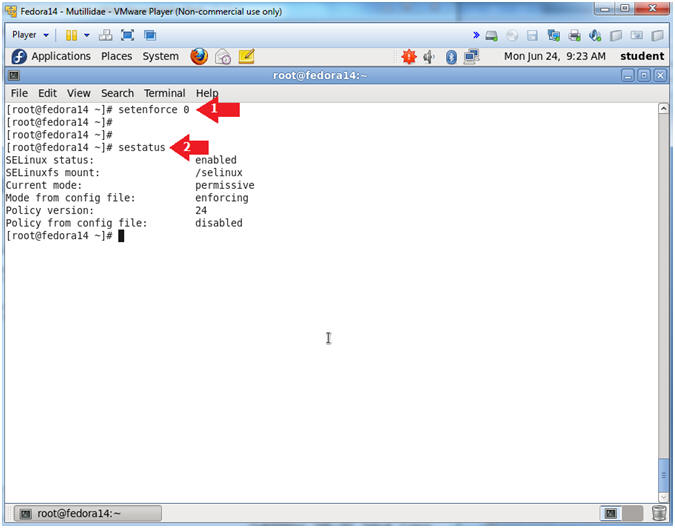The image size is (675, 528).
Task: Open the VMware Player menu
Action: pyautogui.click(x=30, y=35)
